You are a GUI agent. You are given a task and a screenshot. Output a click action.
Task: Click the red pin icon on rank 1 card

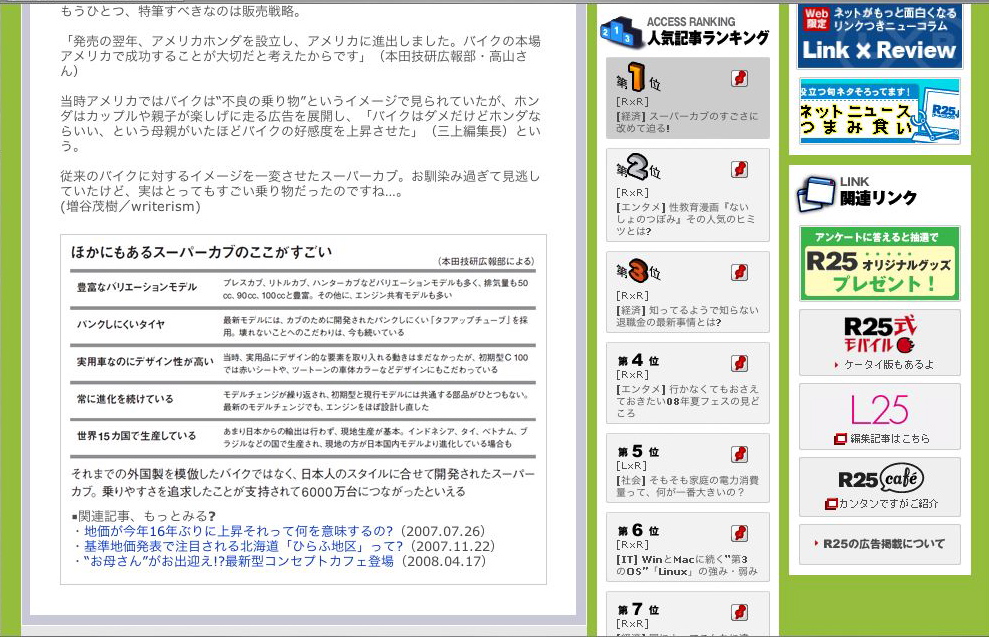pyautogui.click(x=739, y=78)
